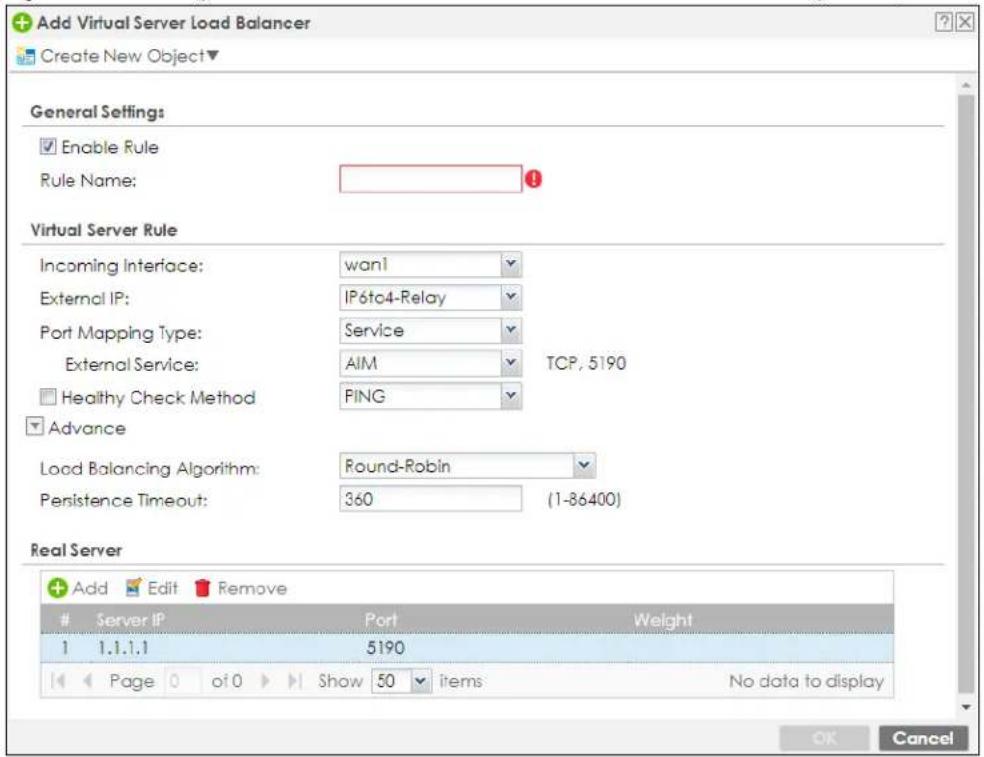Select the 1.1.1.1 server row

point(467,648)
